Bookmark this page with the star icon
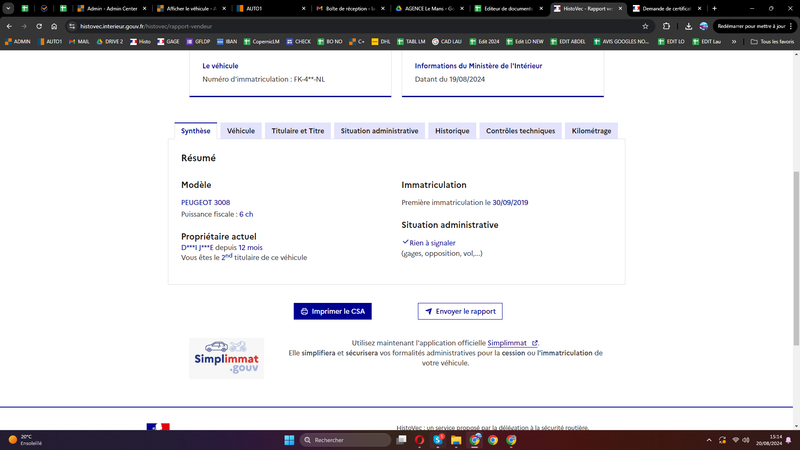The width and height of the screenshot is (800, 450). pyautogui.click(x=645, y=26)
